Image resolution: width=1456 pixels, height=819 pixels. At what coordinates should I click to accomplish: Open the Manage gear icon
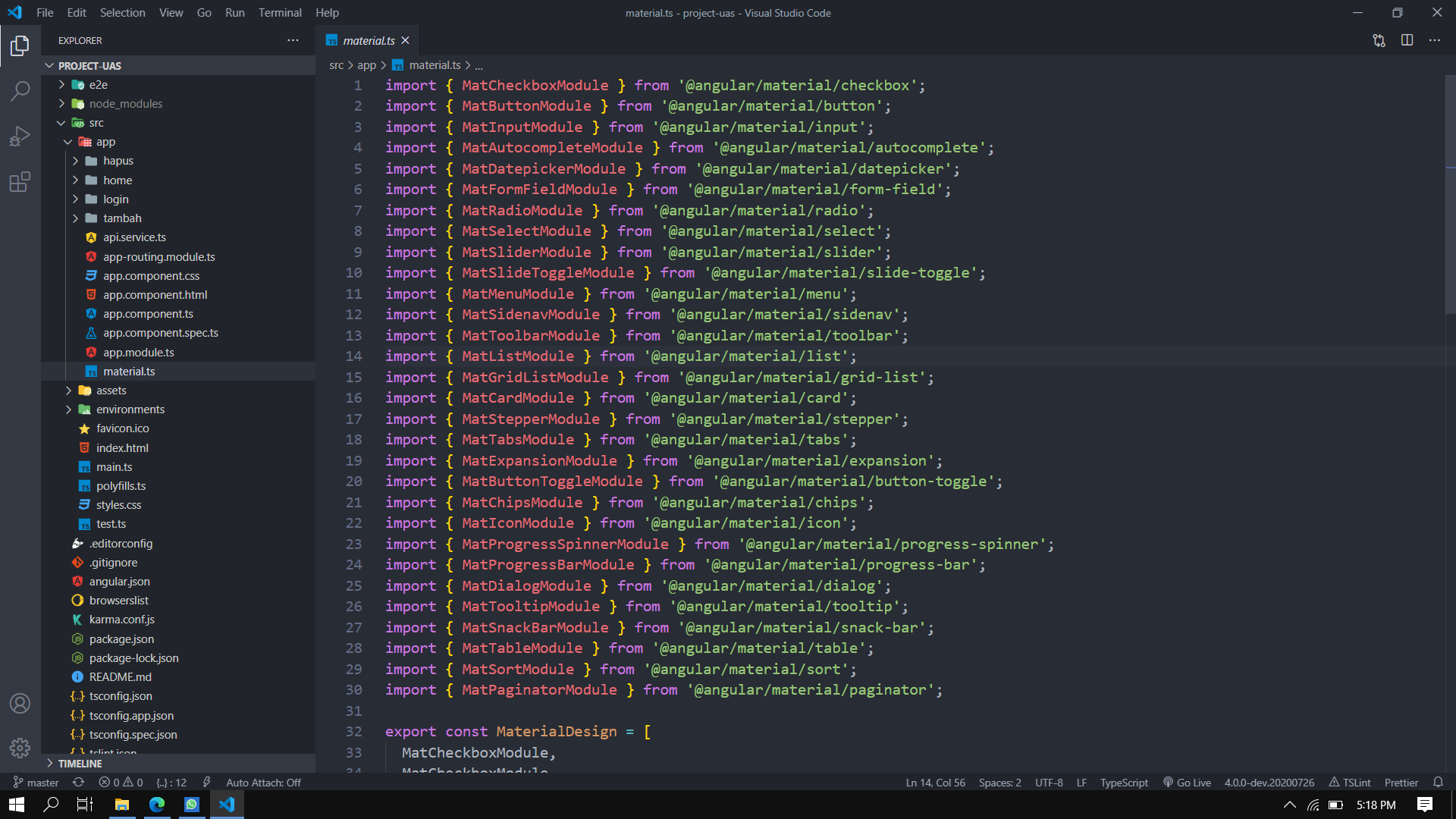20,748
